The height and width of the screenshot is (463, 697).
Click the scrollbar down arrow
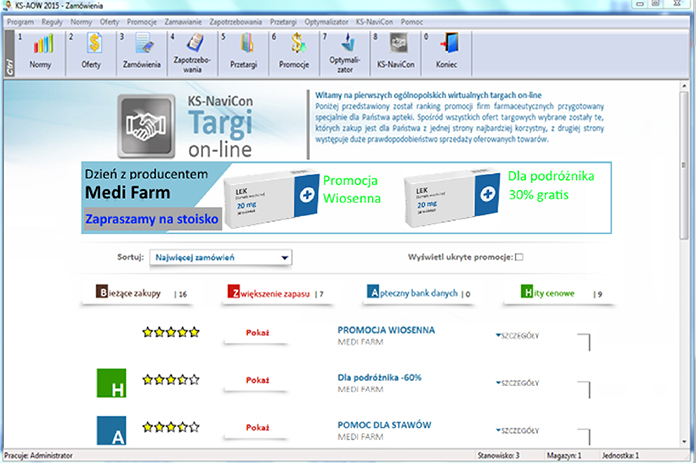pos(684,442)
